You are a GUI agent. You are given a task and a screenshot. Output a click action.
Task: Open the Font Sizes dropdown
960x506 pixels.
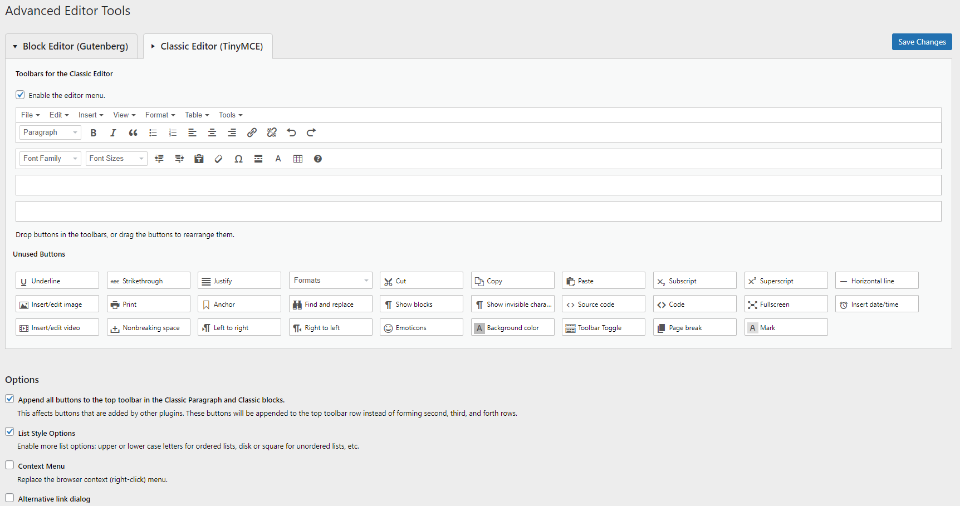click(x=115, y=159)
